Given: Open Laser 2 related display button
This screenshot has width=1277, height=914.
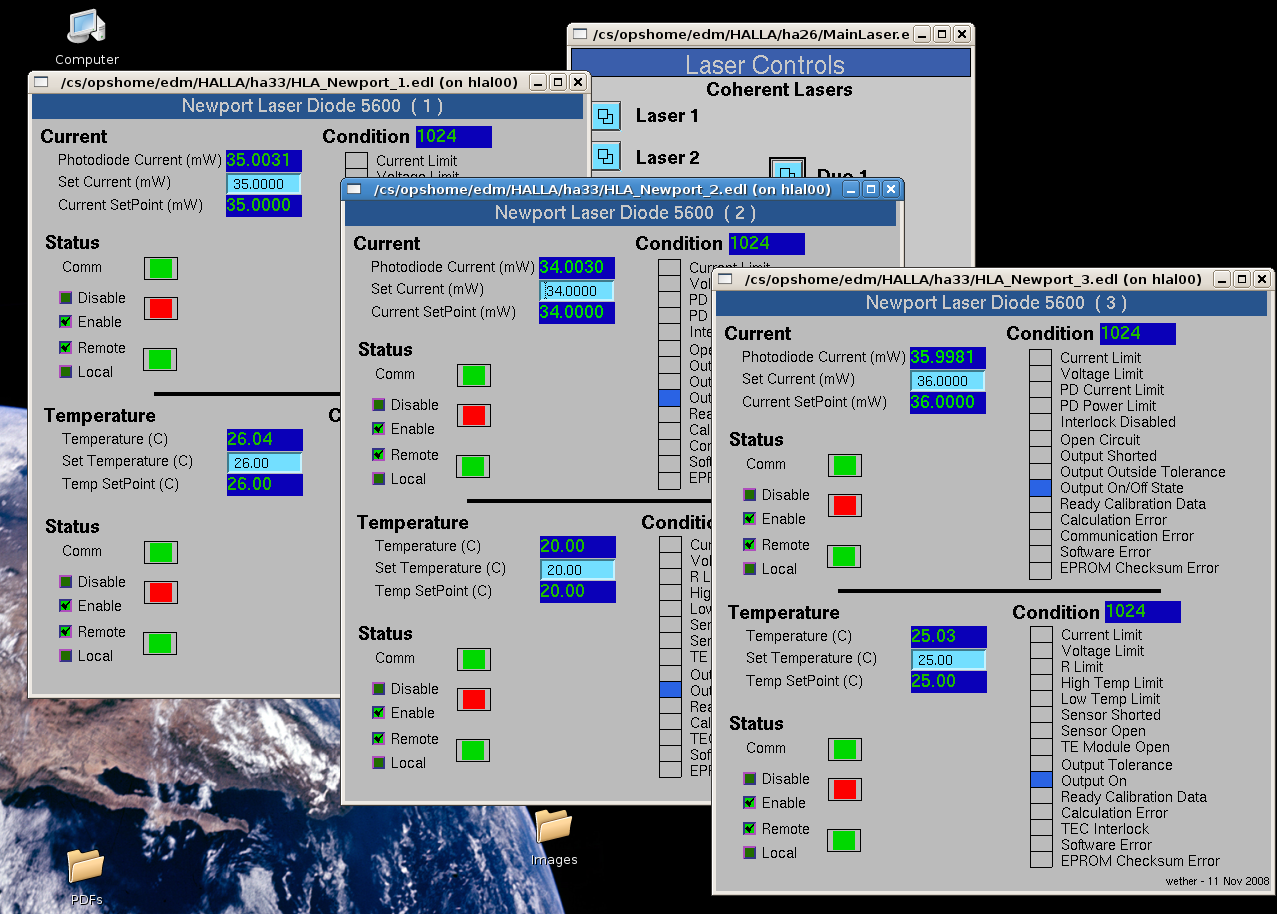Looking at the screenshot, I should pos(605,156).
